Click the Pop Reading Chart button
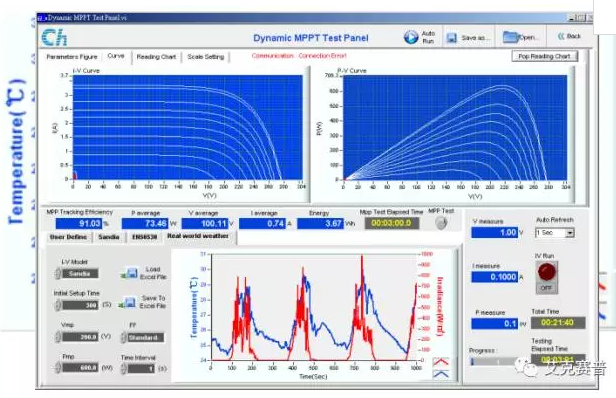This screenshot has height=398, width=616. click(x=544, y=56)
